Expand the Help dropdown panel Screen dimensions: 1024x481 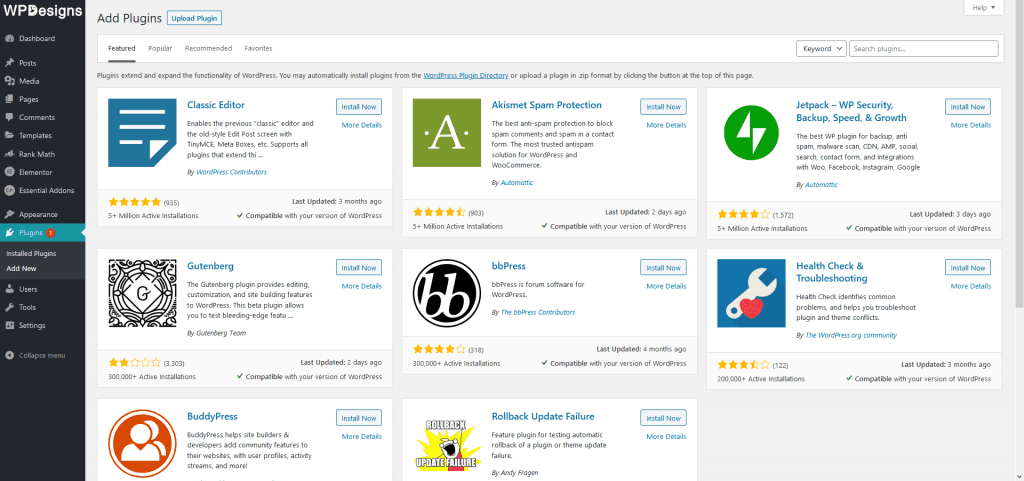point(983,8)
